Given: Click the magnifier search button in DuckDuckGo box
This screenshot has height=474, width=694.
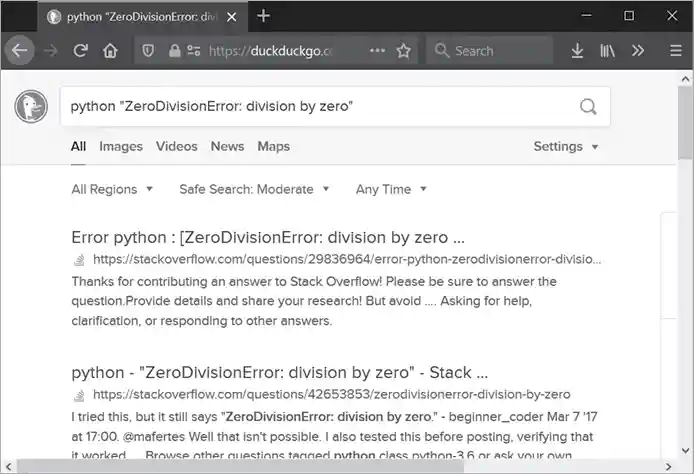Looking at the screenshot, I should pyautogui.click(x=588, y=107).
